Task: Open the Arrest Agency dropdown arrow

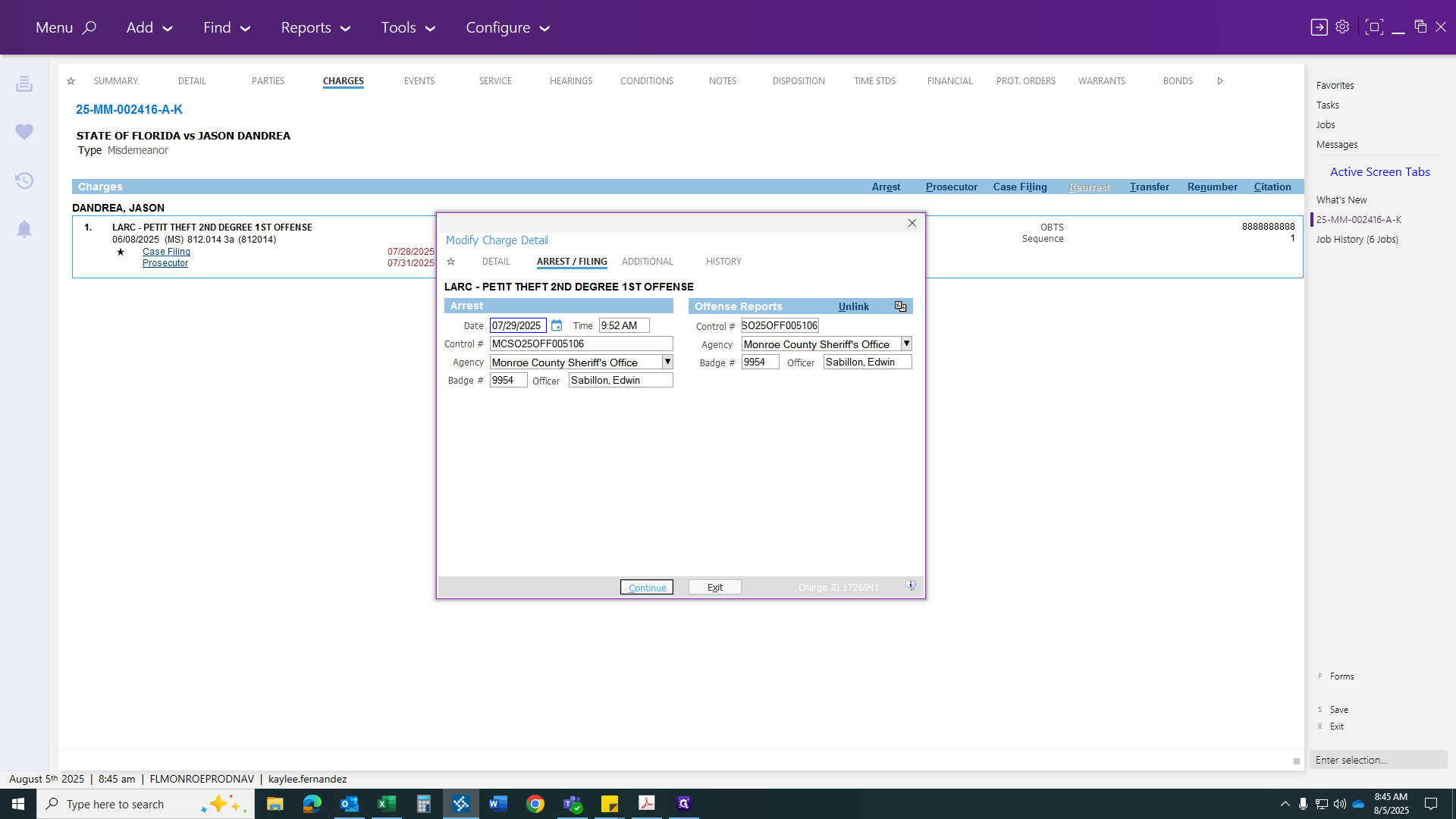Action: (667, 362)
